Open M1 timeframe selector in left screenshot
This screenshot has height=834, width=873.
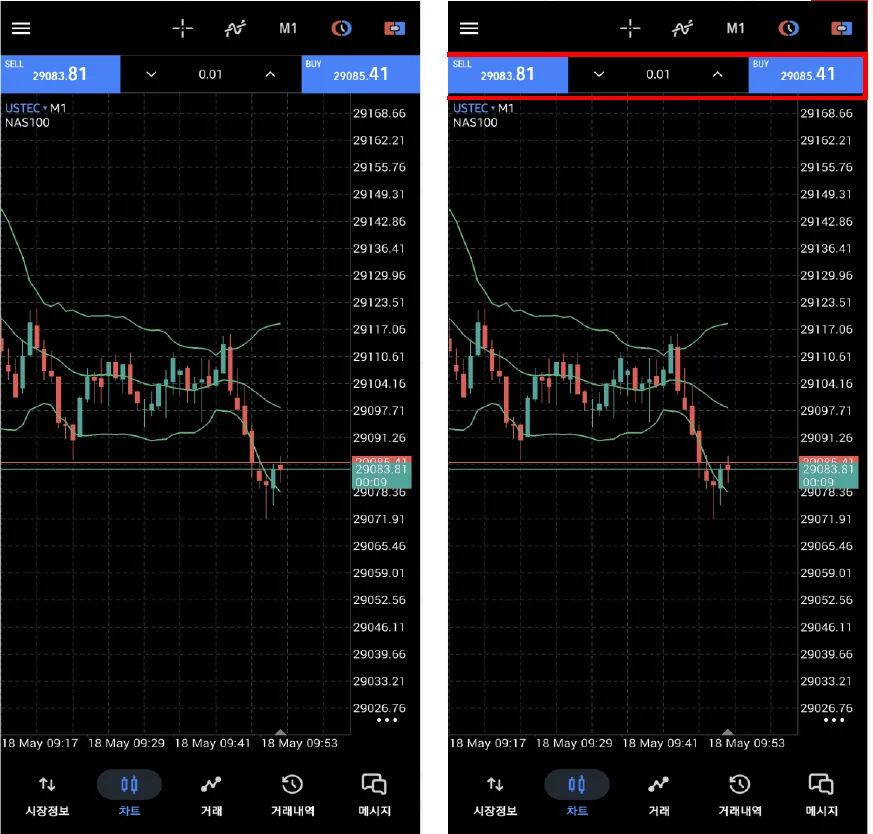288,28
